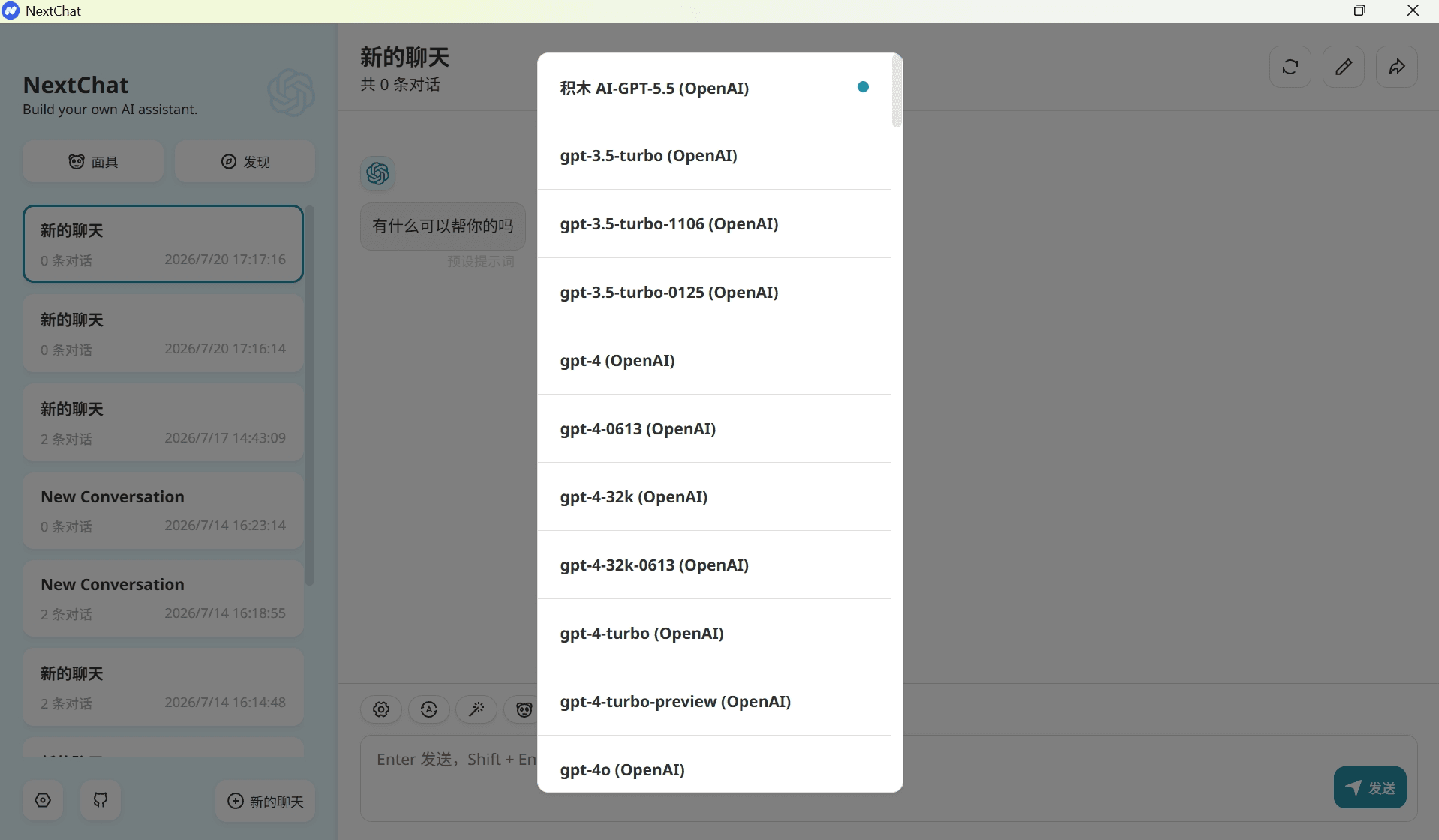The width and height of the screenshot is (1439, 840).
Task: Select 积木 AI-GPT-5.5 (OpenAI) model
Action: pos(714,88)
